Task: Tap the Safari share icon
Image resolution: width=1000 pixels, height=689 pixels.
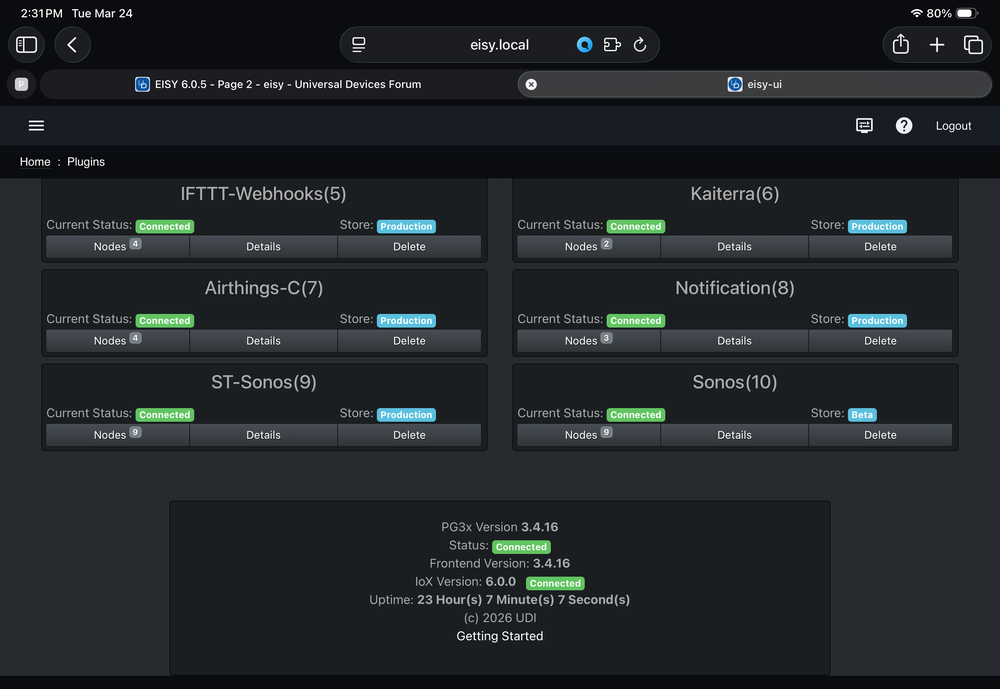Action: pyautogui.click(x=900, y=45)
